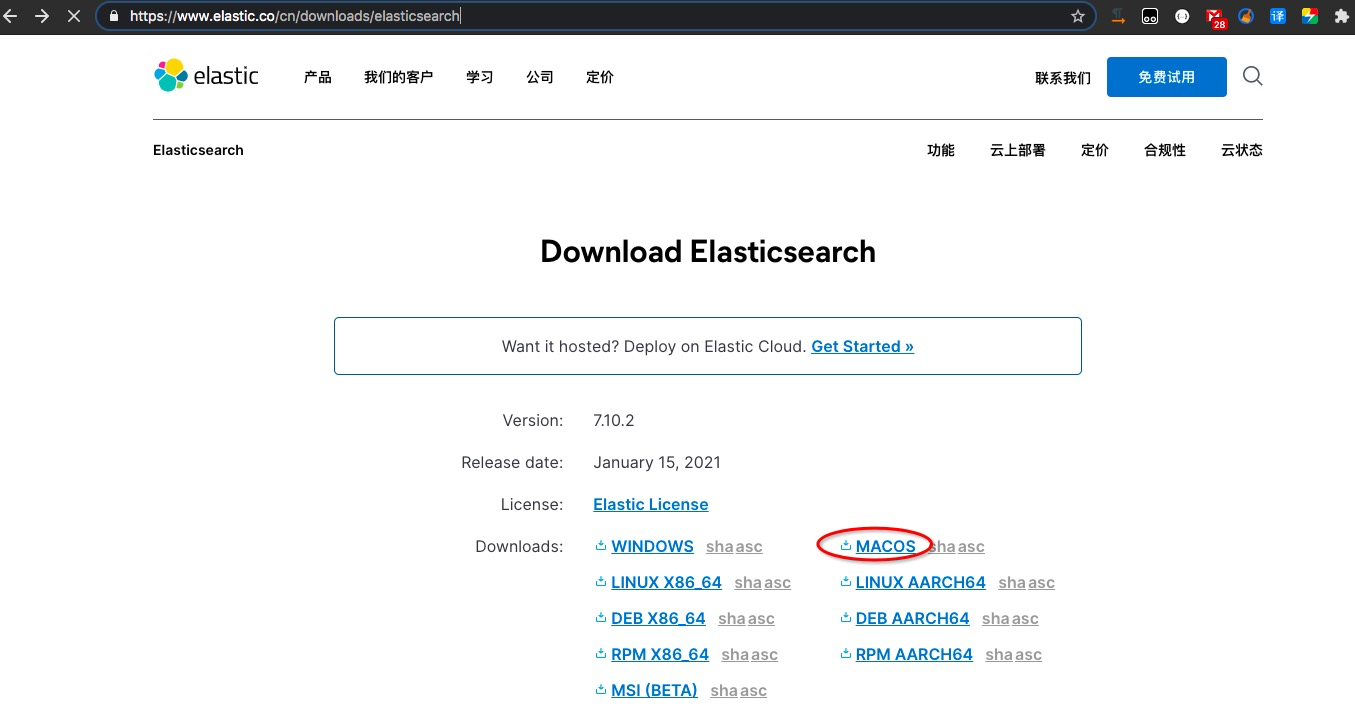The image size is (1355, 709).
Task: Download the WINDOWS package
Action: coord(653,546)
